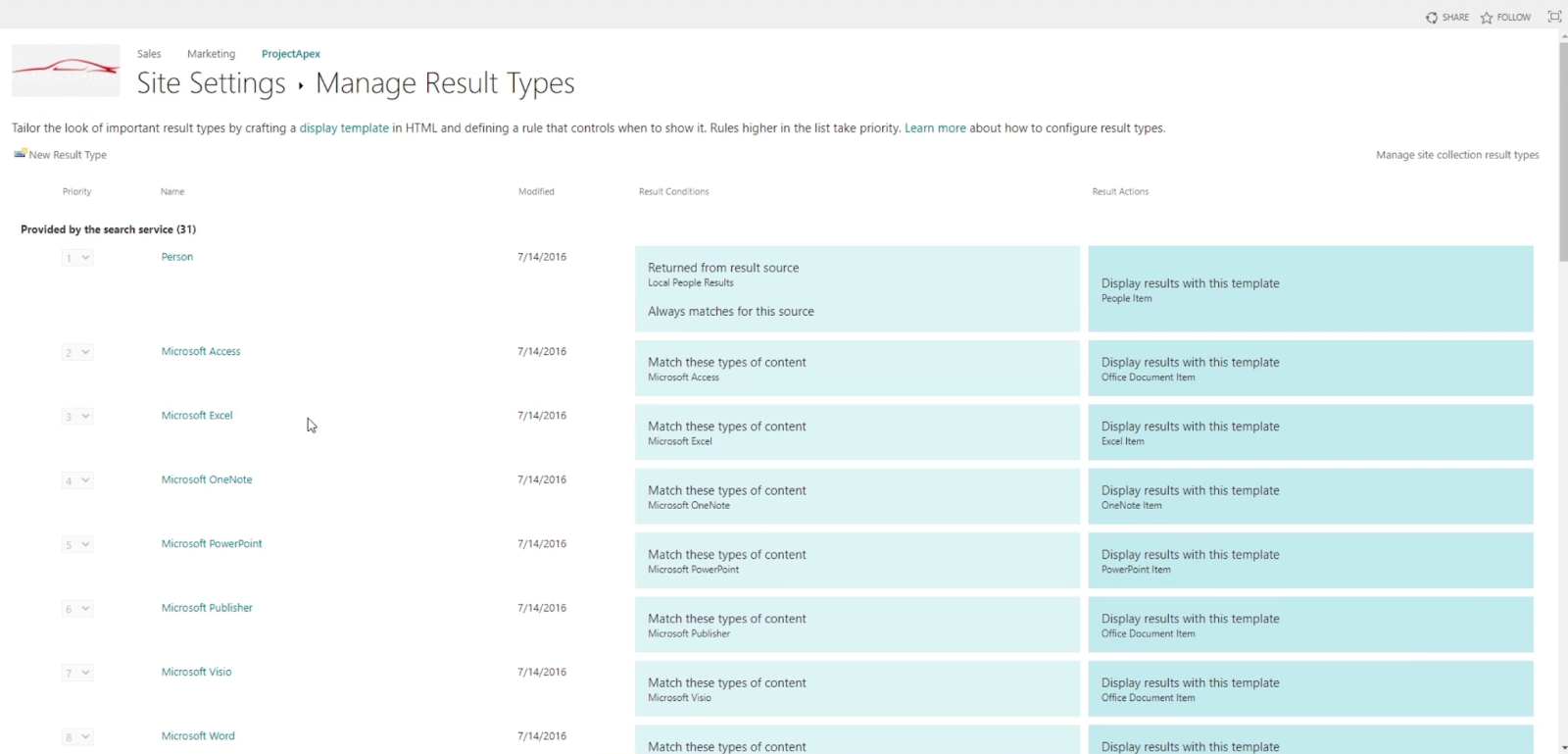Click the 'People Item' template text
The image size is (1568, 754).
(1127, 299)
